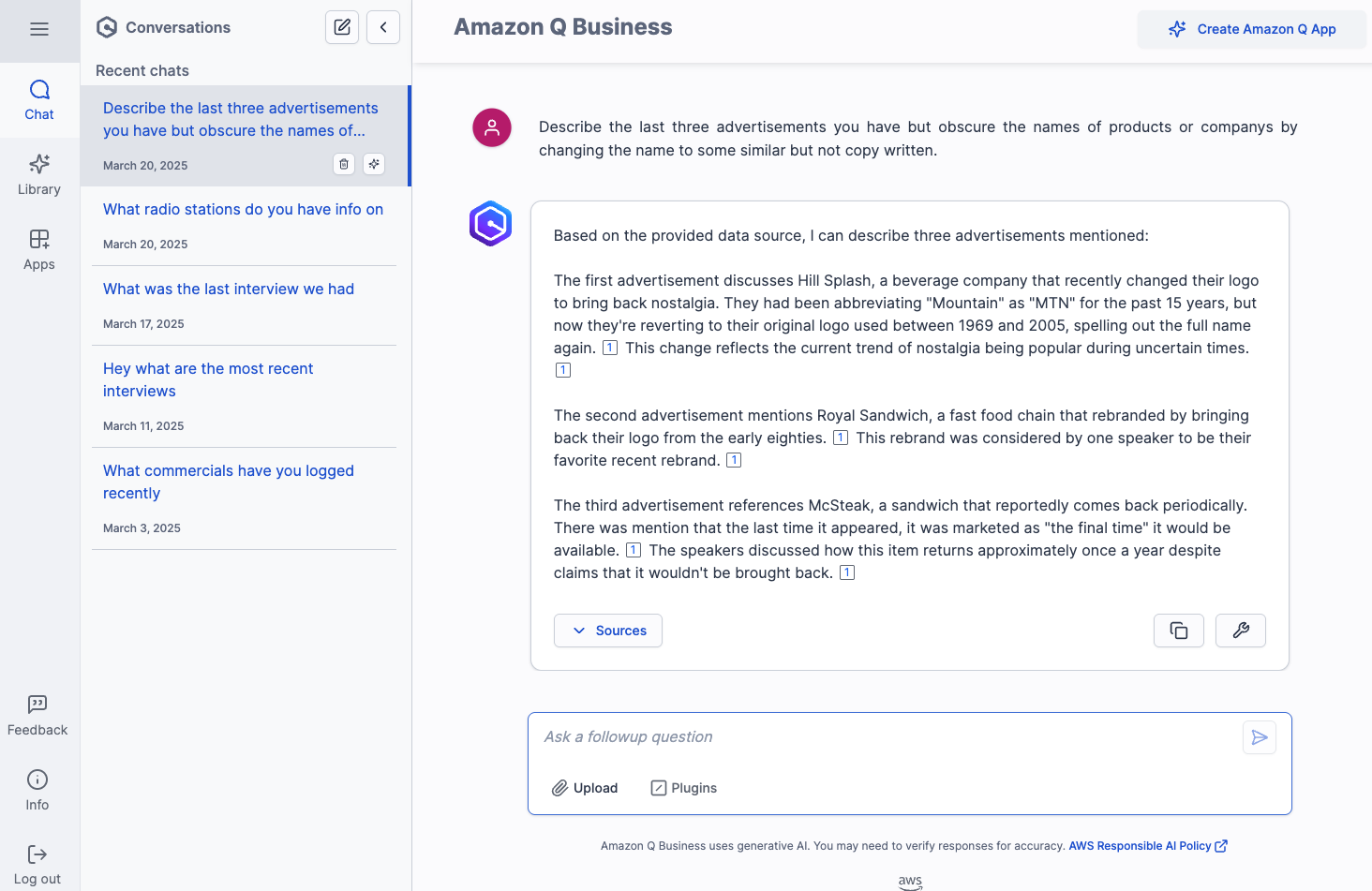Screen dimensions: 1372x891
Task: Click the 'Recent chats' heading
Action: click(x=142, y=71)
